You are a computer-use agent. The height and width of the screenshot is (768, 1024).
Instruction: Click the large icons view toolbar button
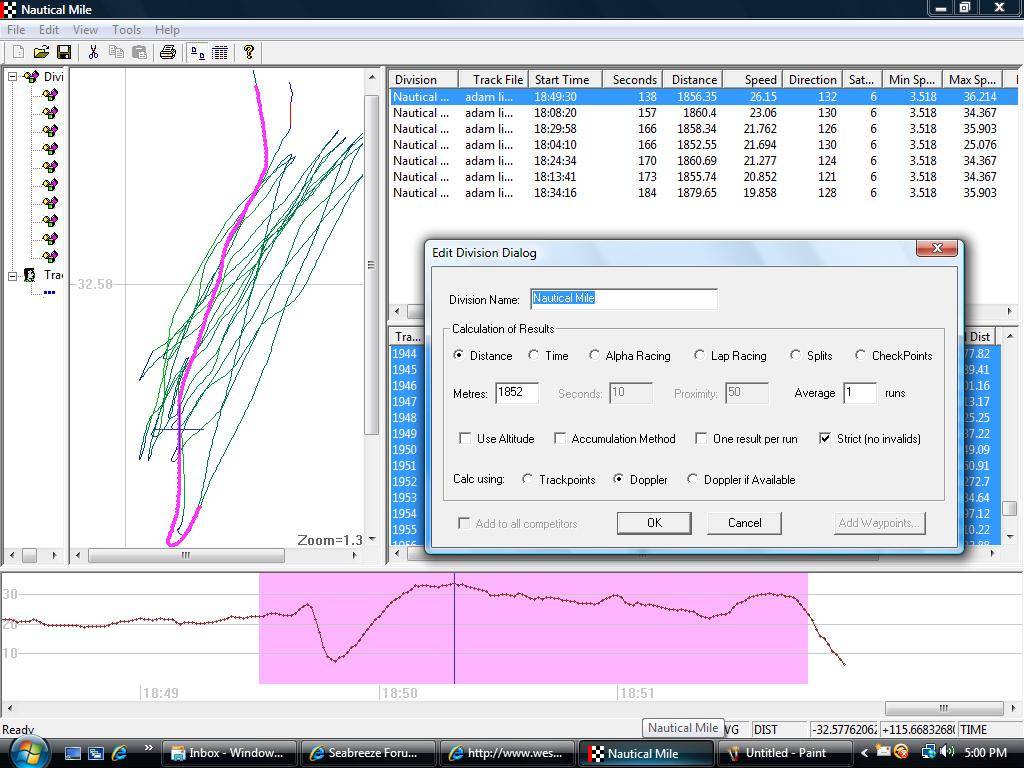(x=198, y=52)
